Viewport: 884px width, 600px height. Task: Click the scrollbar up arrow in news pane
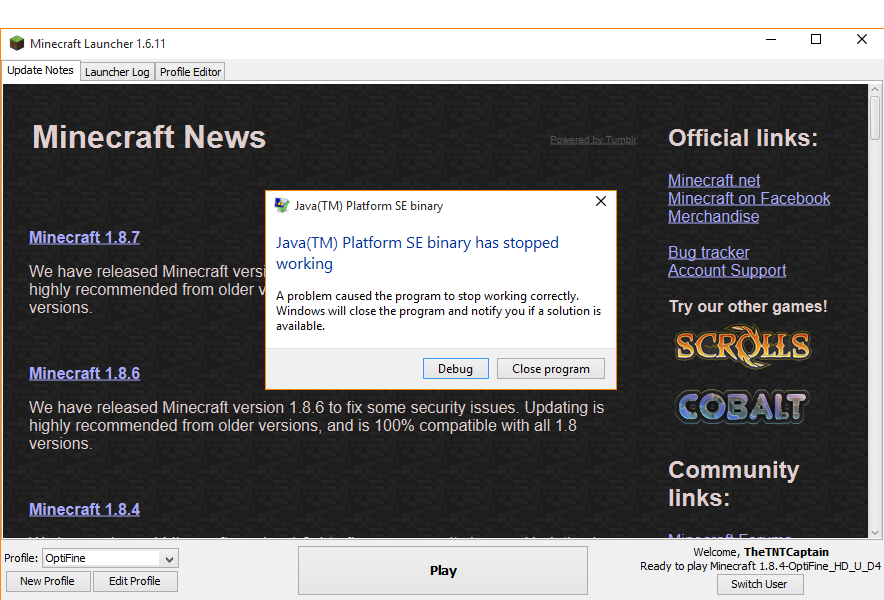click(874, 89)
